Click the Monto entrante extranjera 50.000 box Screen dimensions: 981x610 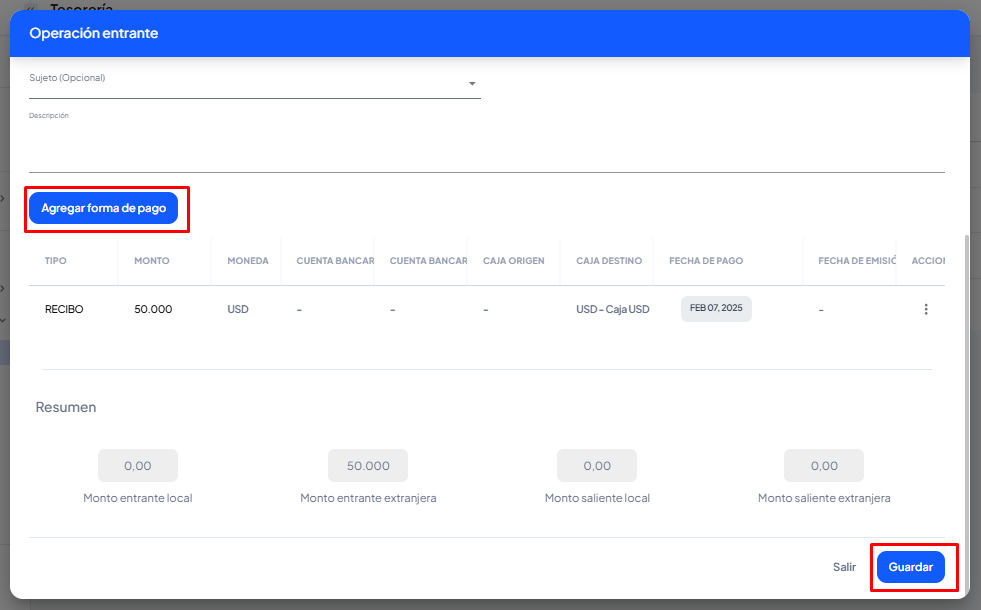[x=368, y=466]
